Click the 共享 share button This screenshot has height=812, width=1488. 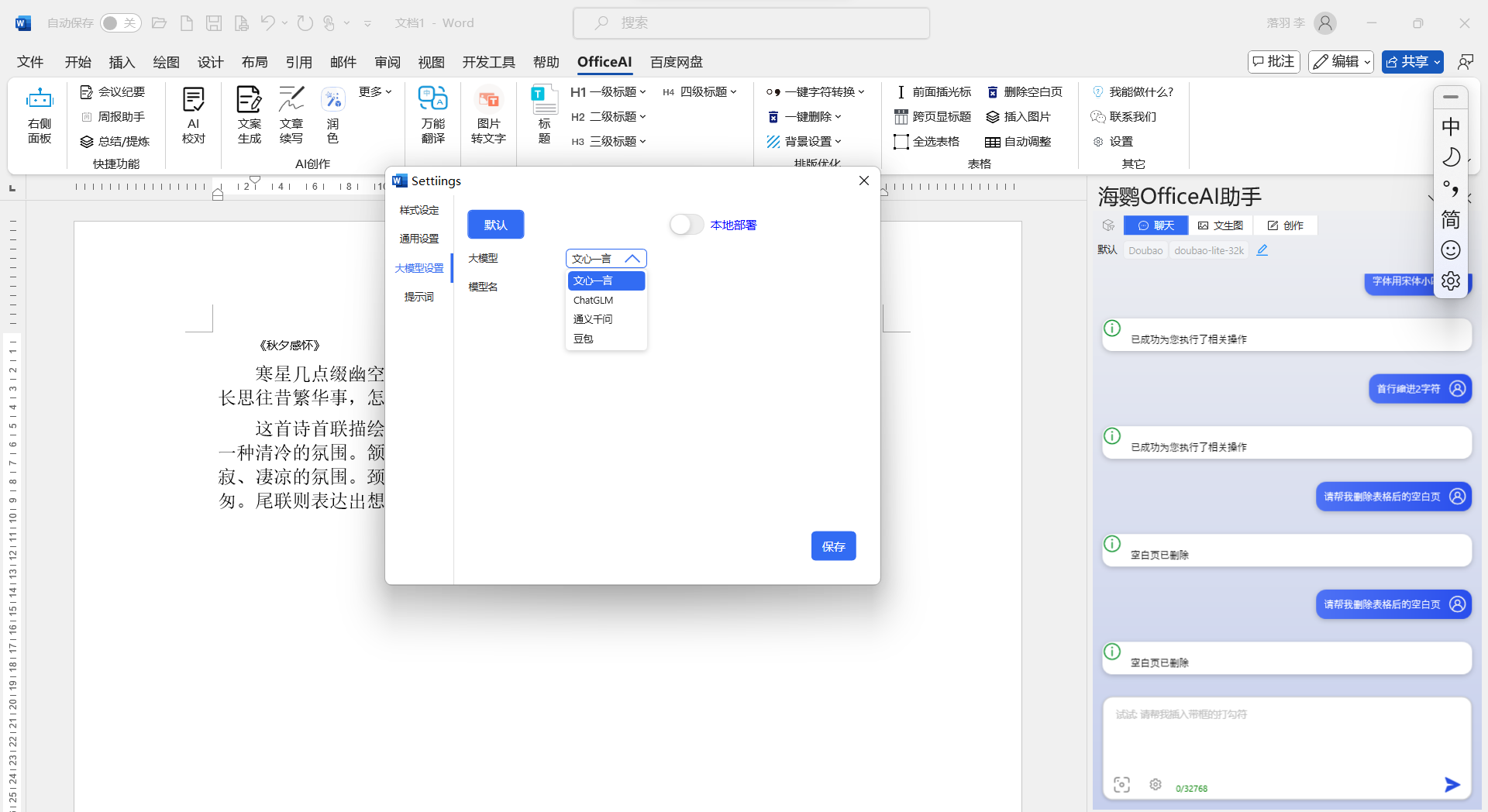point(1413,62)
